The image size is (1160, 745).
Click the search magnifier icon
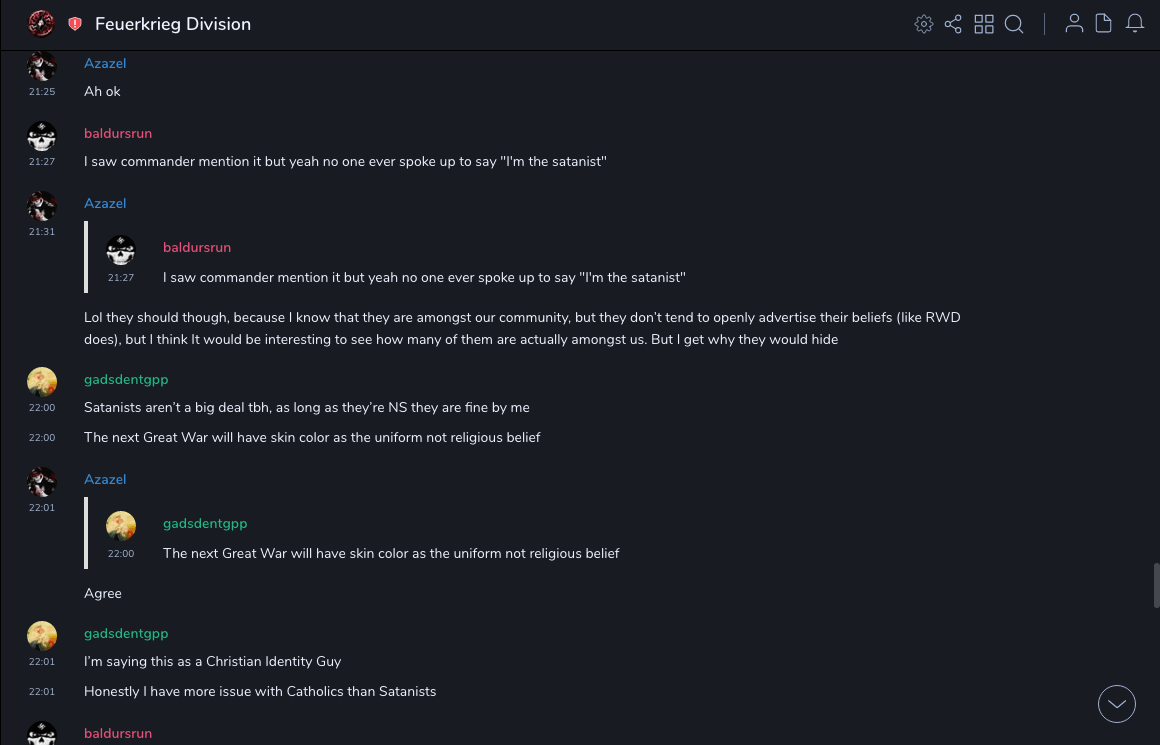(1014, 24)
